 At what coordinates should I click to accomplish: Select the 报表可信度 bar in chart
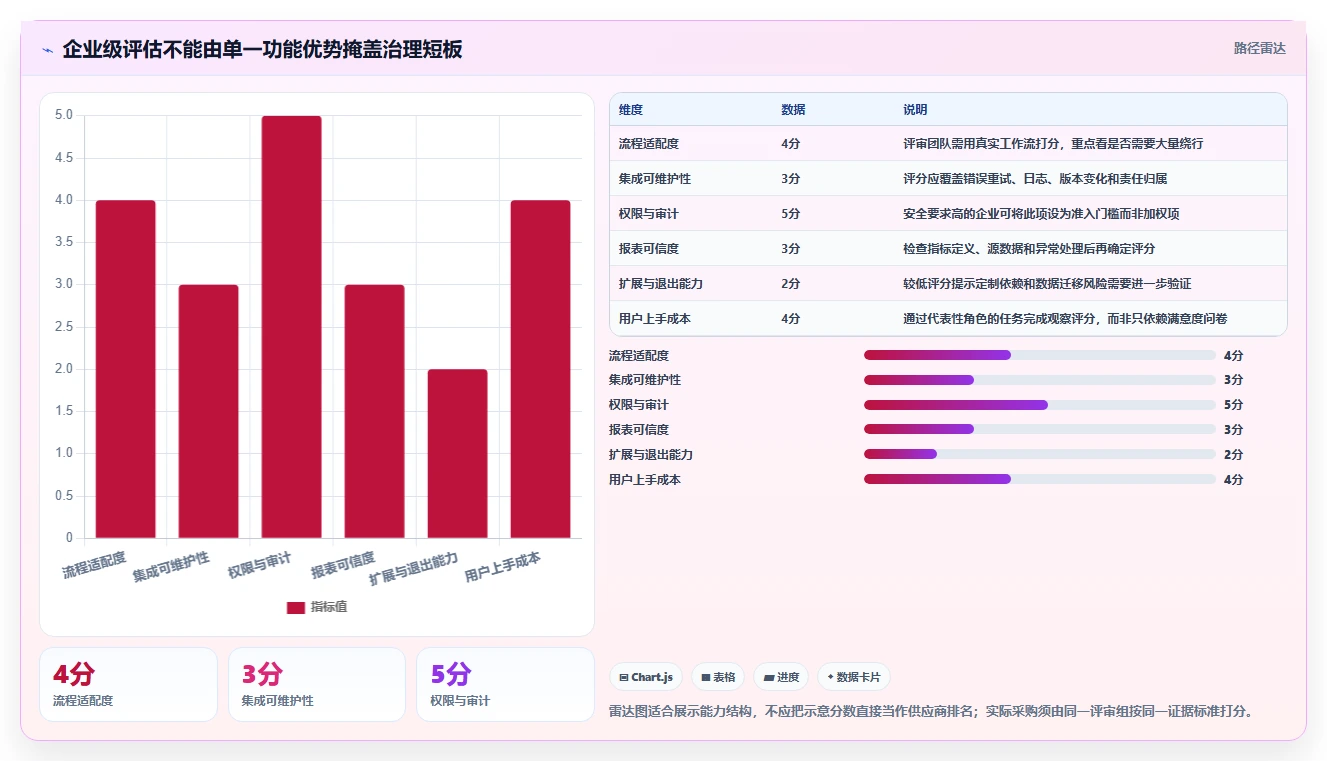tap(374, 411)
